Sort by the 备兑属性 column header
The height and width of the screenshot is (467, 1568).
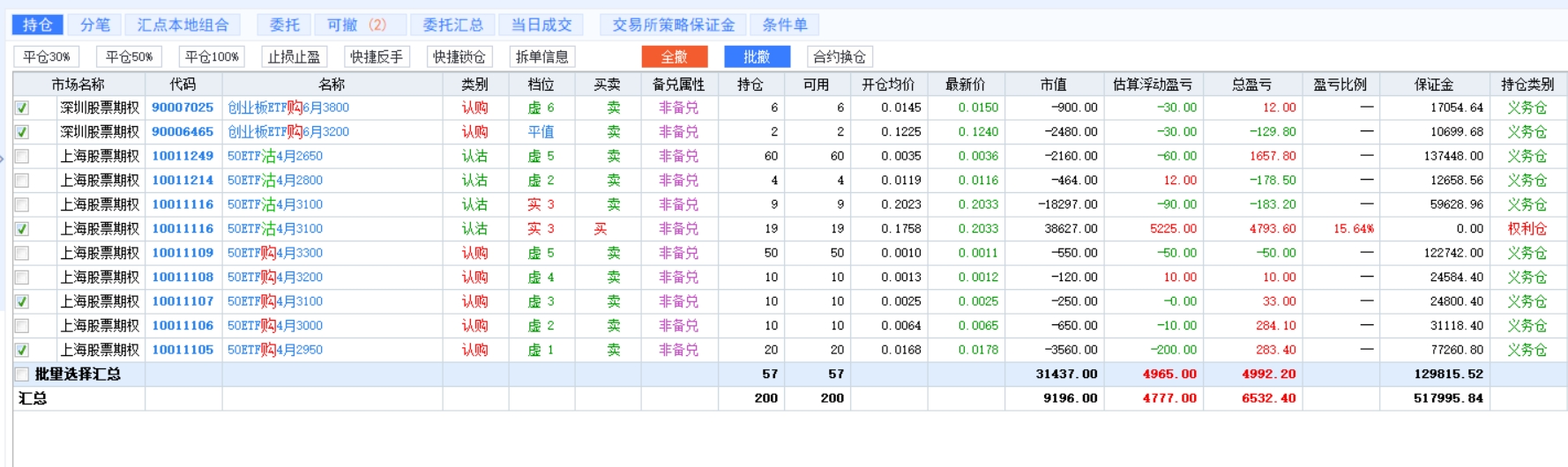tap(679, 85)
